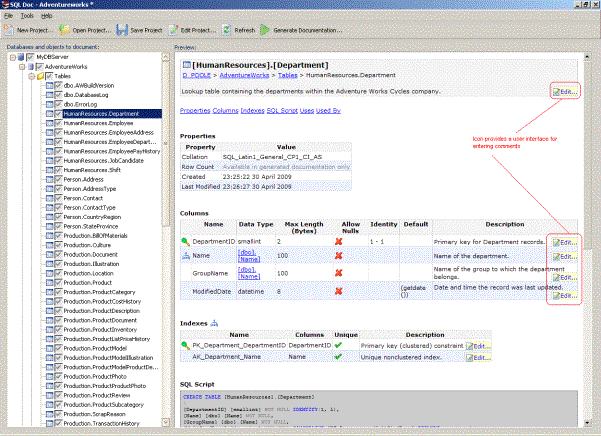
Task: Uncheck the dbo.AWBuildVersion table checkbox
Action: tap(58, 85)
